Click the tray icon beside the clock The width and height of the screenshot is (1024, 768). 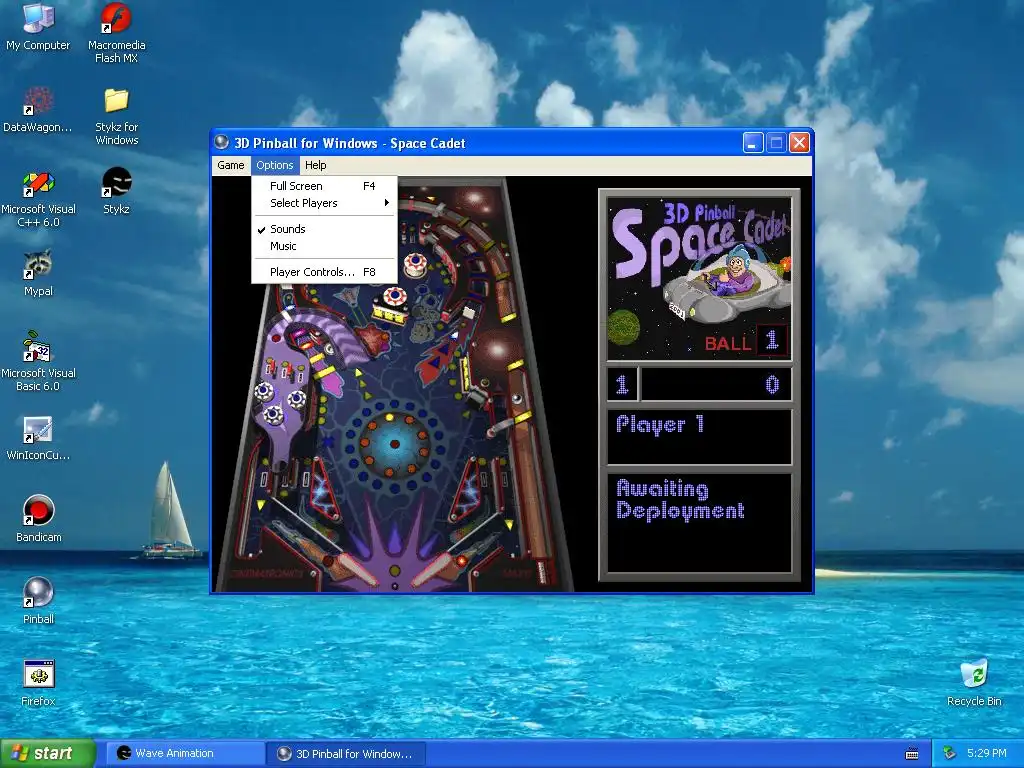950,753
